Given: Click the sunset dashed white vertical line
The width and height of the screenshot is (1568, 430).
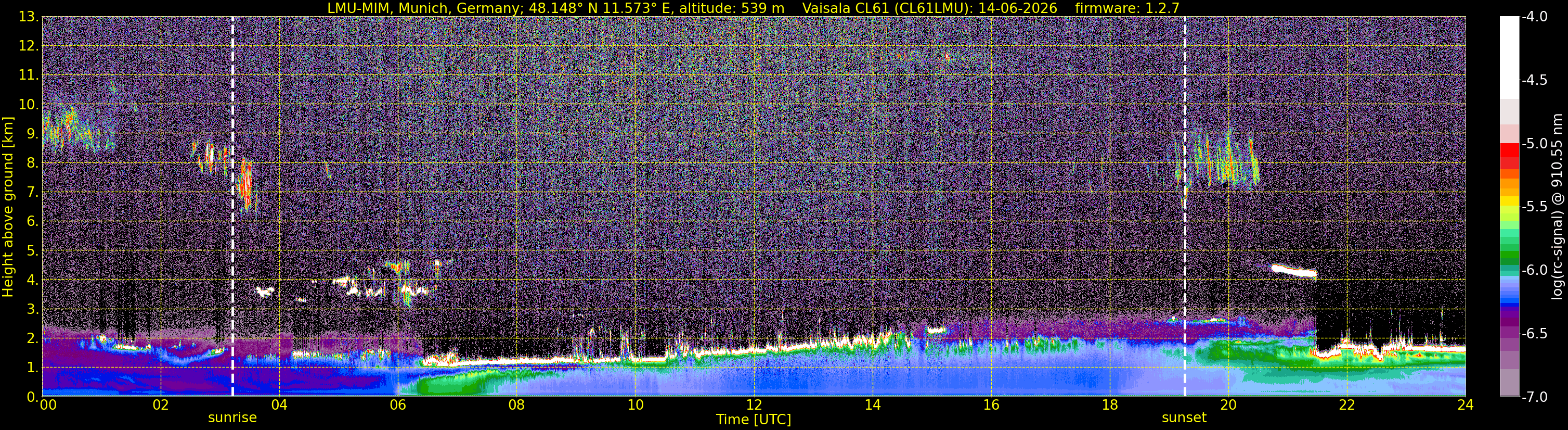Looking at the screenshot, I should (x=1185, y=207).
